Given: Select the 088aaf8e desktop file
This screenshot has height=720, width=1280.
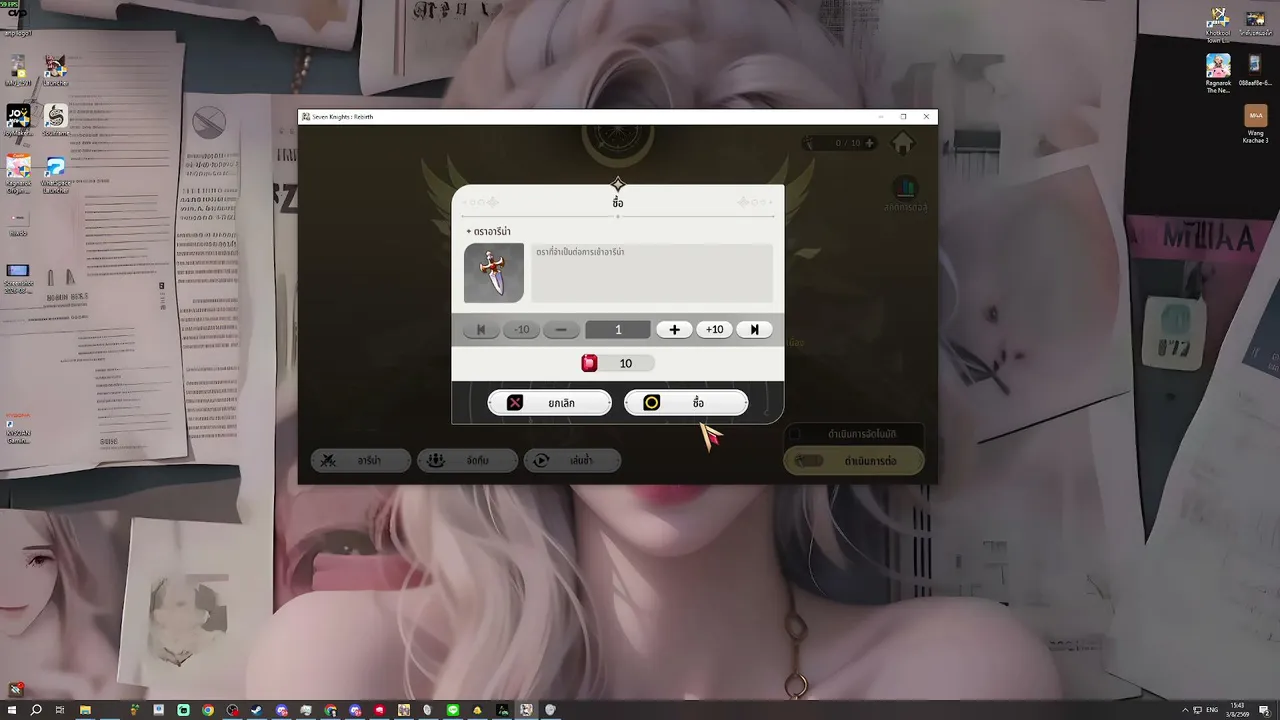Looking at the screenshot, I should [x=1255, y=71].
